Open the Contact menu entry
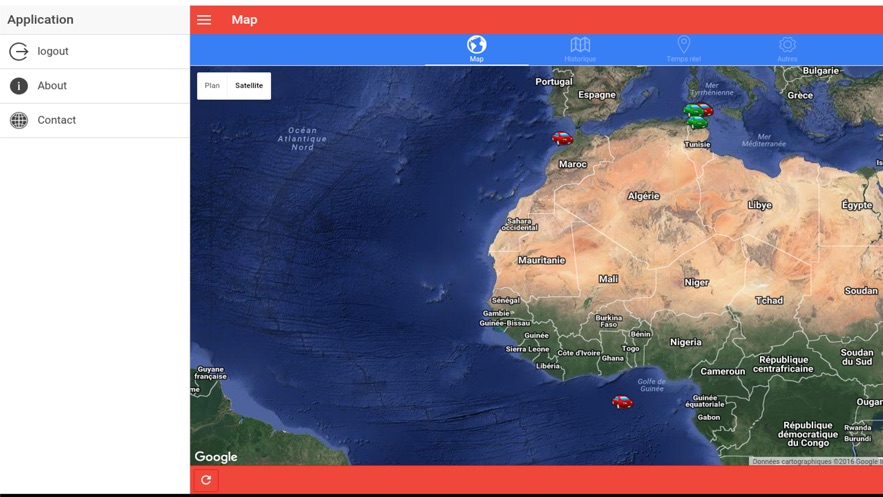Viewport: 883px width, 497px height. tap(95, 120)
